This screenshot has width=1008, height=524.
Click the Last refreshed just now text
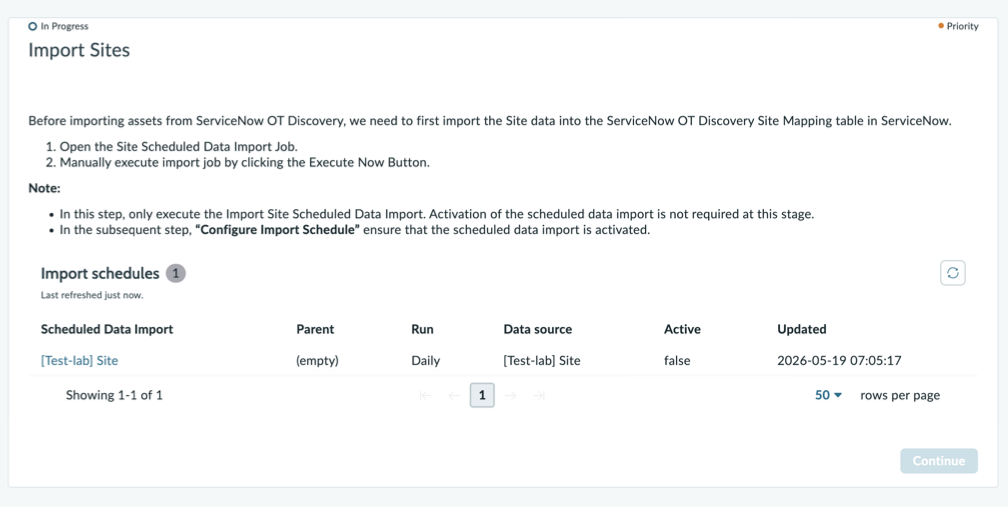pos(92,295)
